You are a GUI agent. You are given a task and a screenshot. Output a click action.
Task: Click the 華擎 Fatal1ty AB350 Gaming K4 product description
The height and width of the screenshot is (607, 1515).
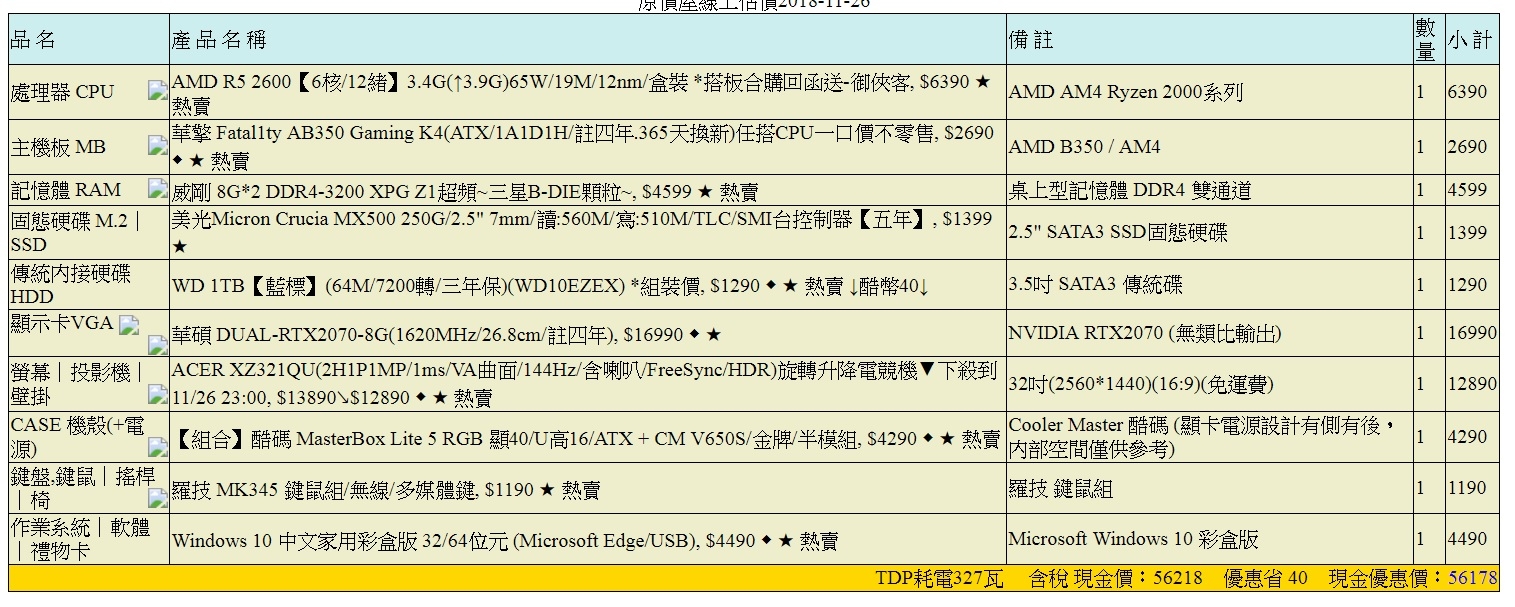click(583, 146)
